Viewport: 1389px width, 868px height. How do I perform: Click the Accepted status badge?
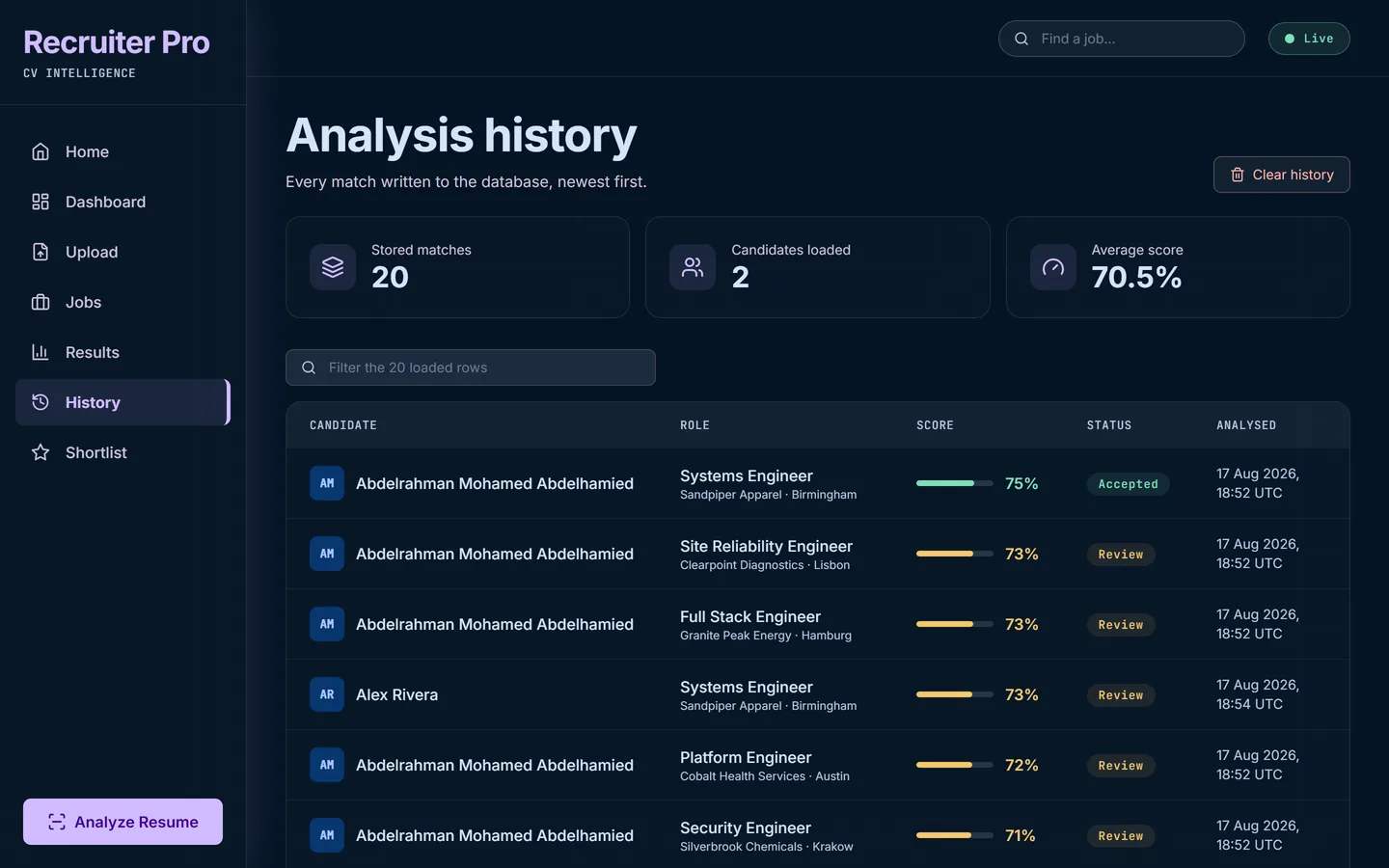[x=1129, y=484]
